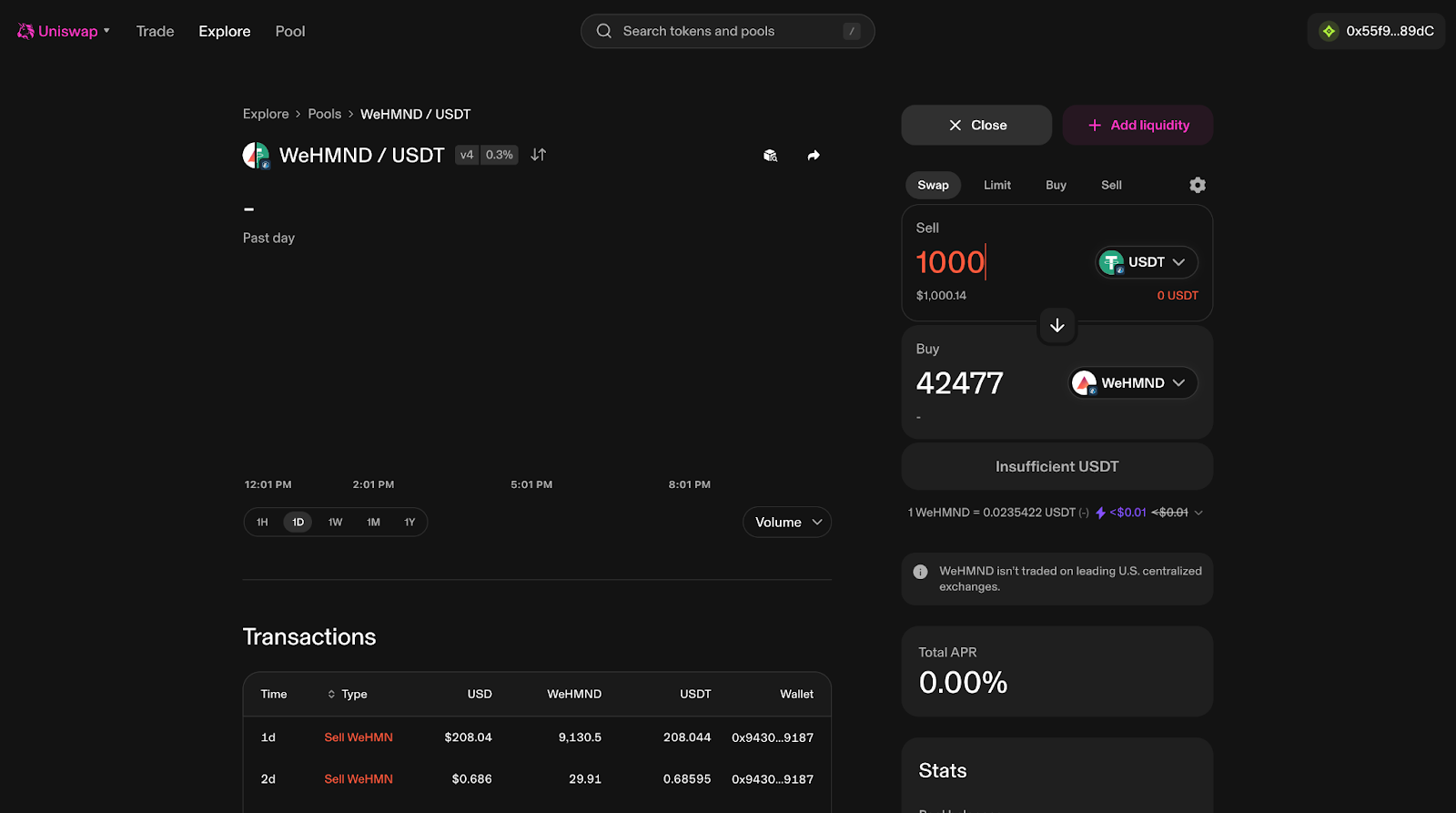Image resolution: width=1456 pixels, height=813 pixels.
Task: Click the Sell amount field showing 1000
Action: (951, 262)
